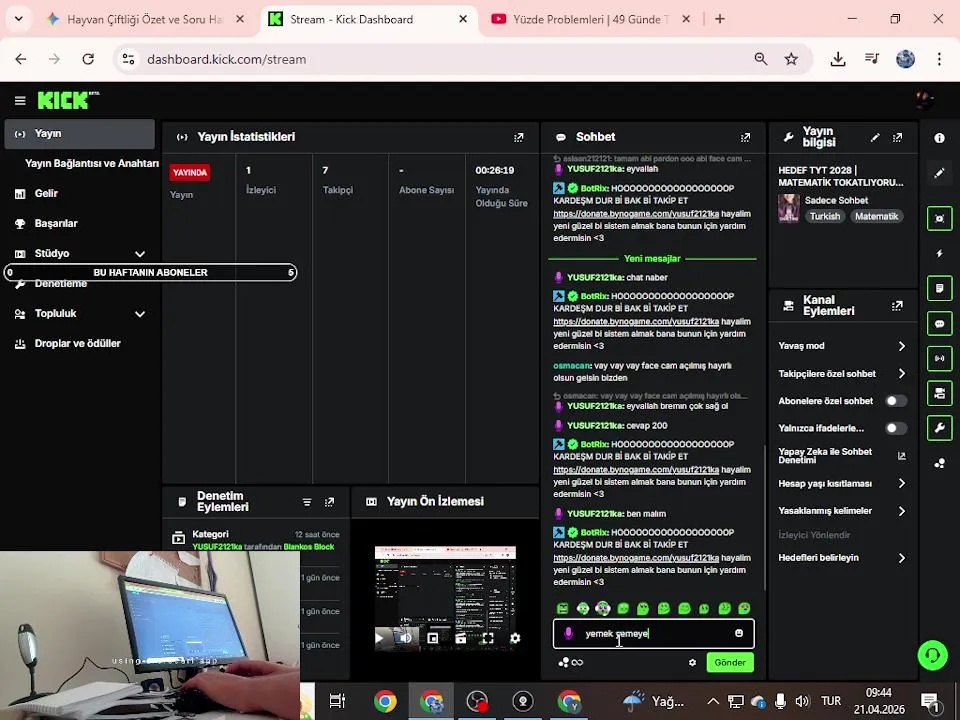
Task: Open Yayın Bağlantısı ve Anahtarı
Action: click(x=92, y=163)
